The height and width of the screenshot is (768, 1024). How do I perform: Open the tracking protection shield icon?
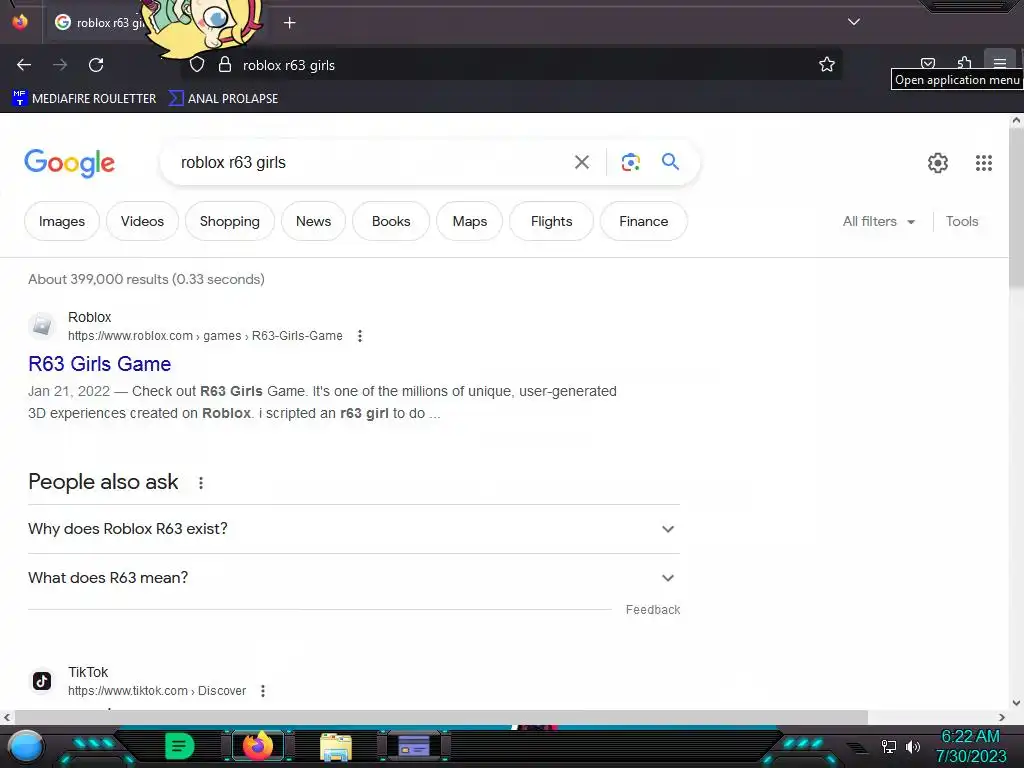(197, 65)
